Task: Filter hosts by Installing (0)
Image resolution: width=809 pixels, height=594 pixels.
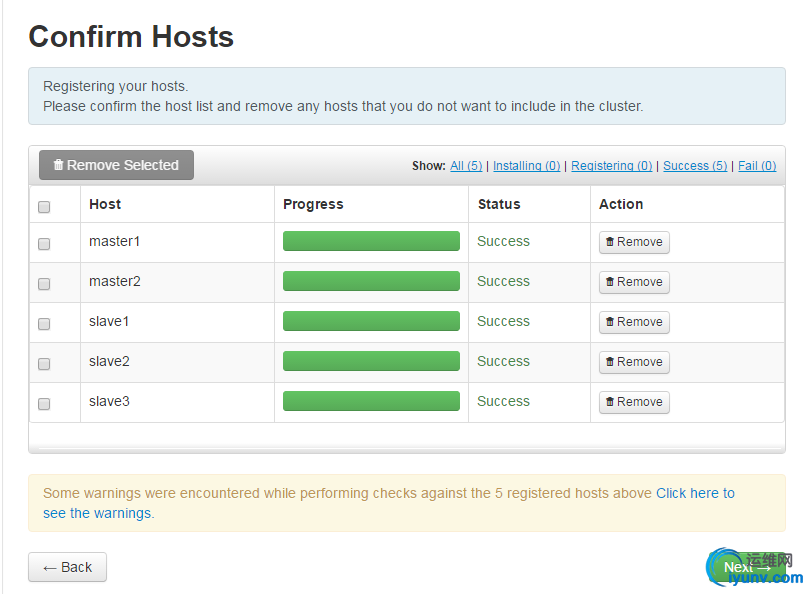Action: (526, 166)
